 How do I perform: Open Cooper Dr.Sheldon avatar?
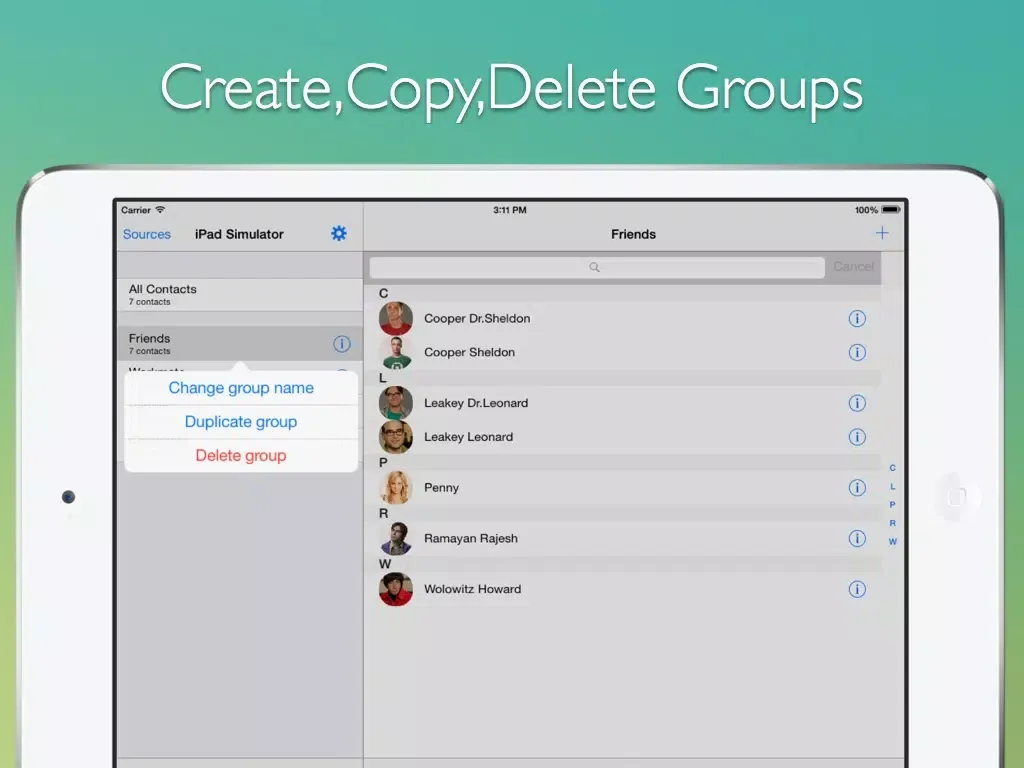396,319
